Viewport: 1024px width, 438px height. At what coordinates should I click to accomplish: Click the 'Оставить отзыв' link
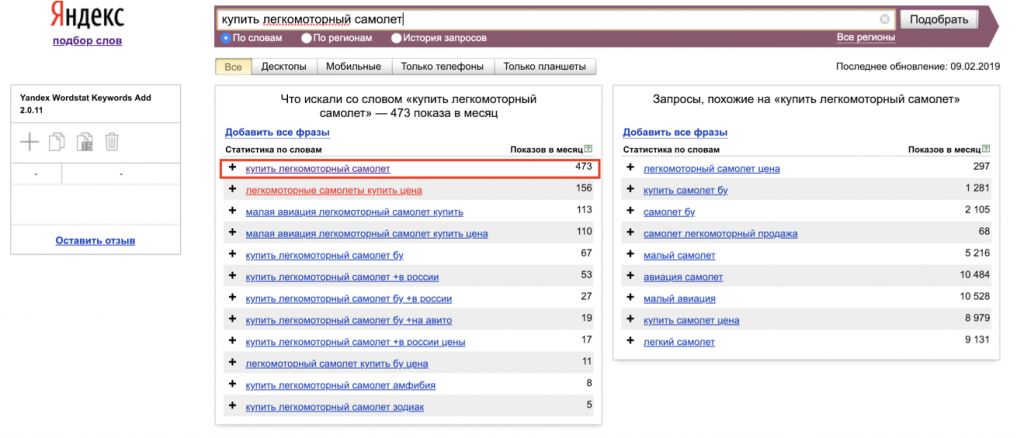95,241
